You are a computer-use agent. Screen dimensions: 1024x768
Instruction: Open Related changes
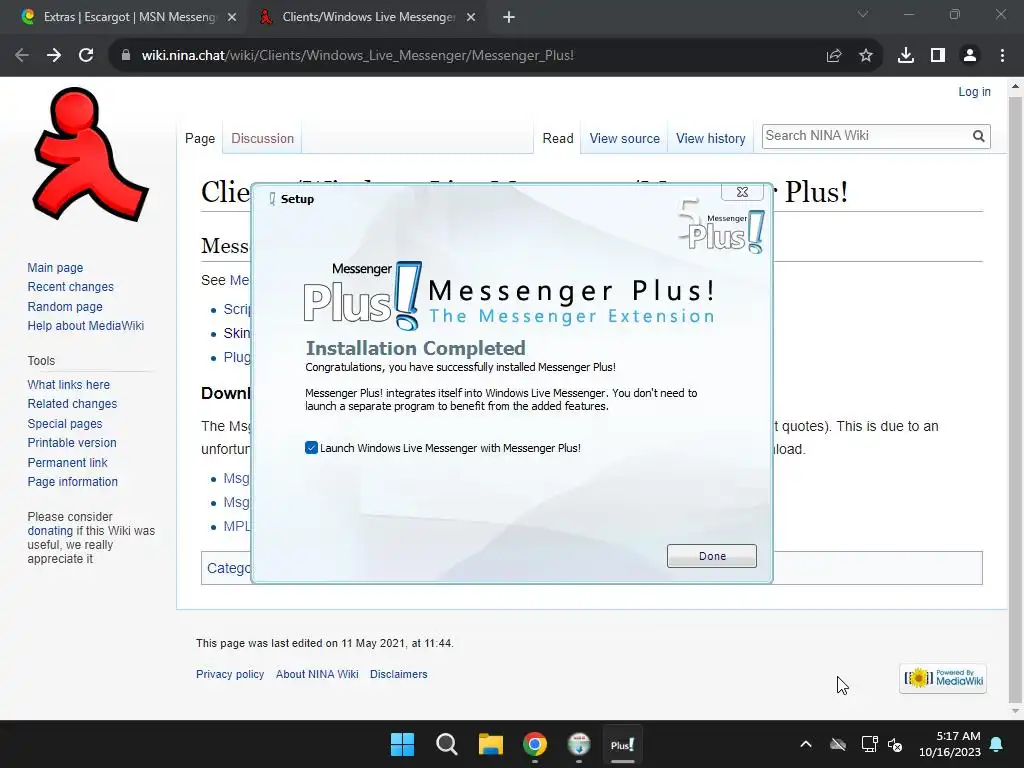(72, 404)
